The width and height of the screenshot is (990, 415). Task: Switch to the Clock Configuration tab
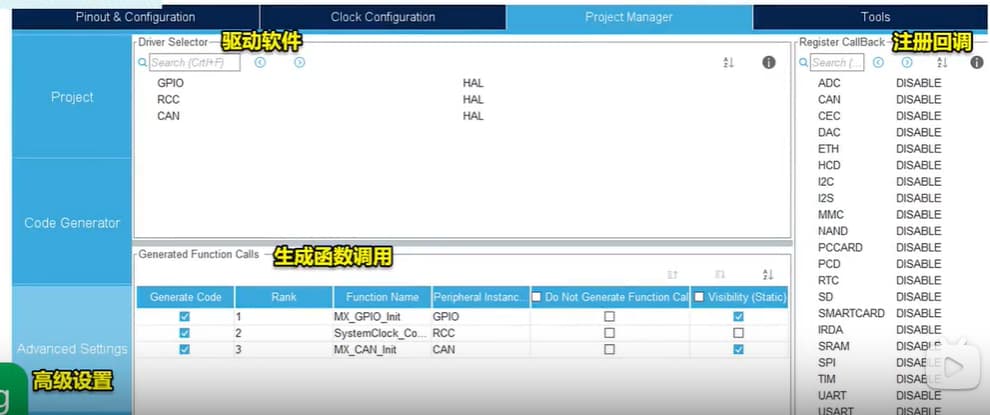pos(383,17)
